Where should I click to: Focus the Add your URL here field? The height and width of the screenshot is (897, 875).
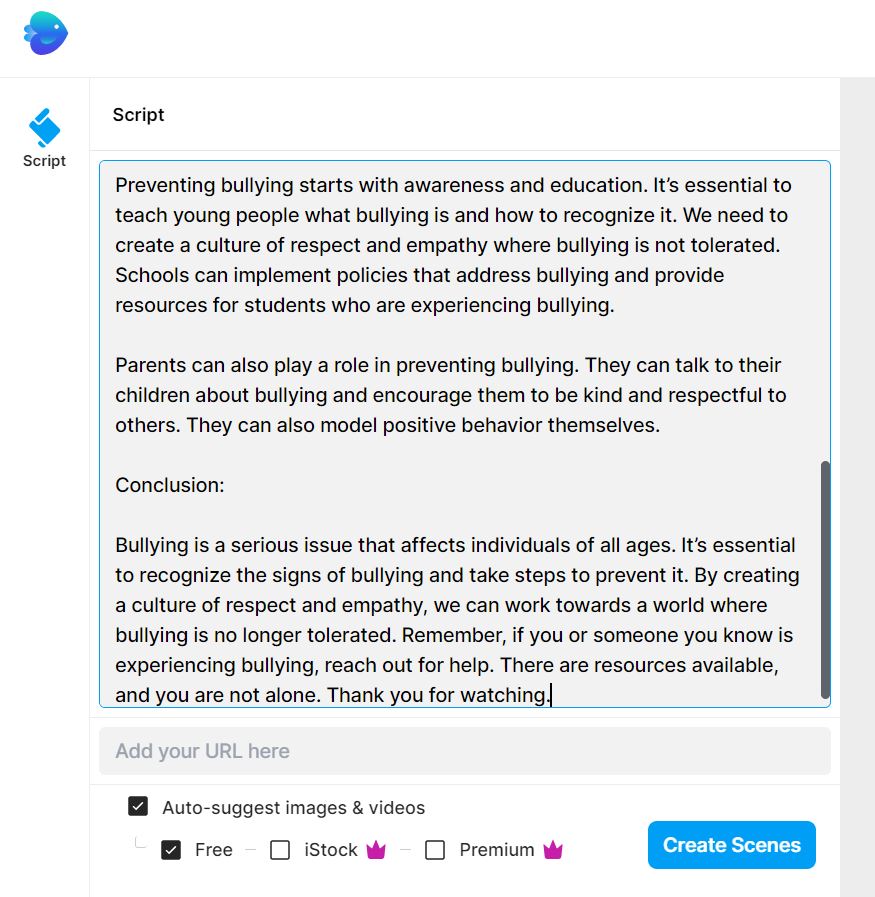[464, 751]
